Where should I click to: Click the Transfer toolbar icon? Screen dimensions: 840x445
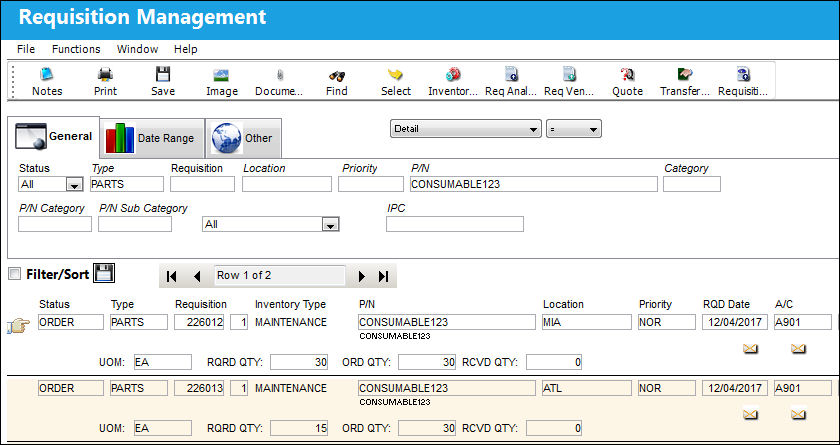[x=685, y=81]
